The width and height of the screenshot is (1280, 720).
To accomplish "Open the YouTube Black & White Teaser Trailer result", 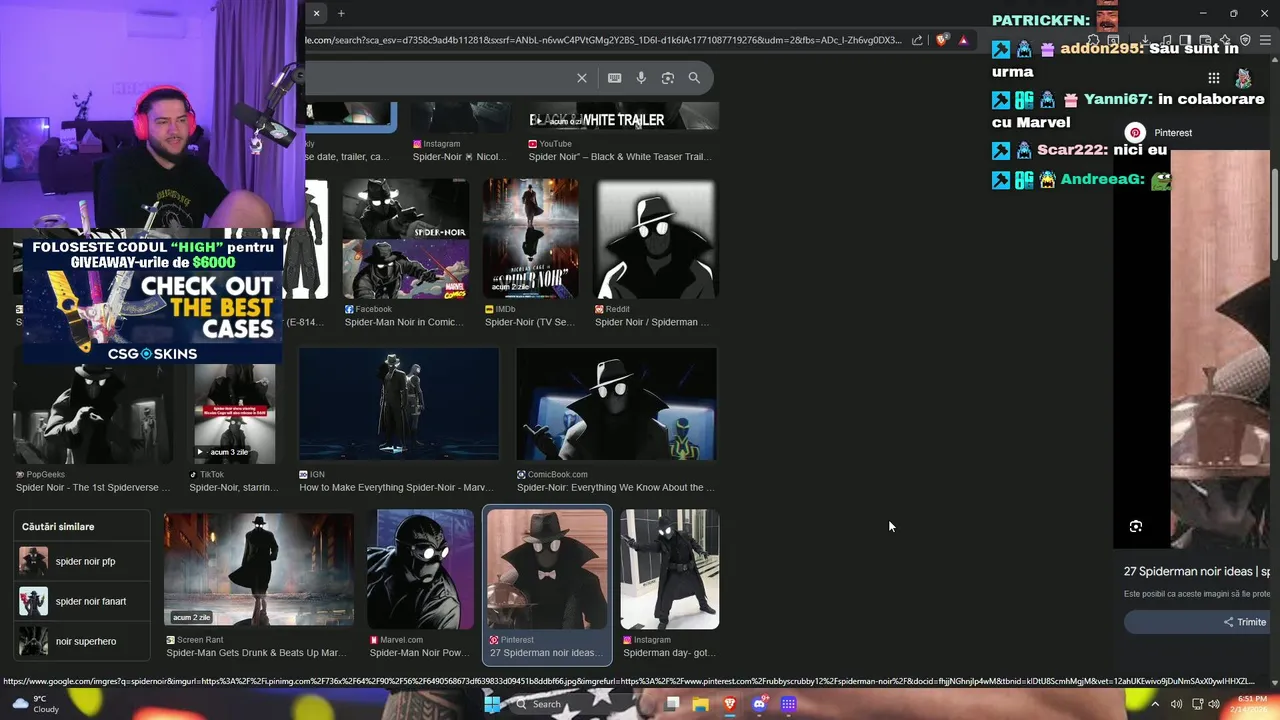I will [623, 116].
